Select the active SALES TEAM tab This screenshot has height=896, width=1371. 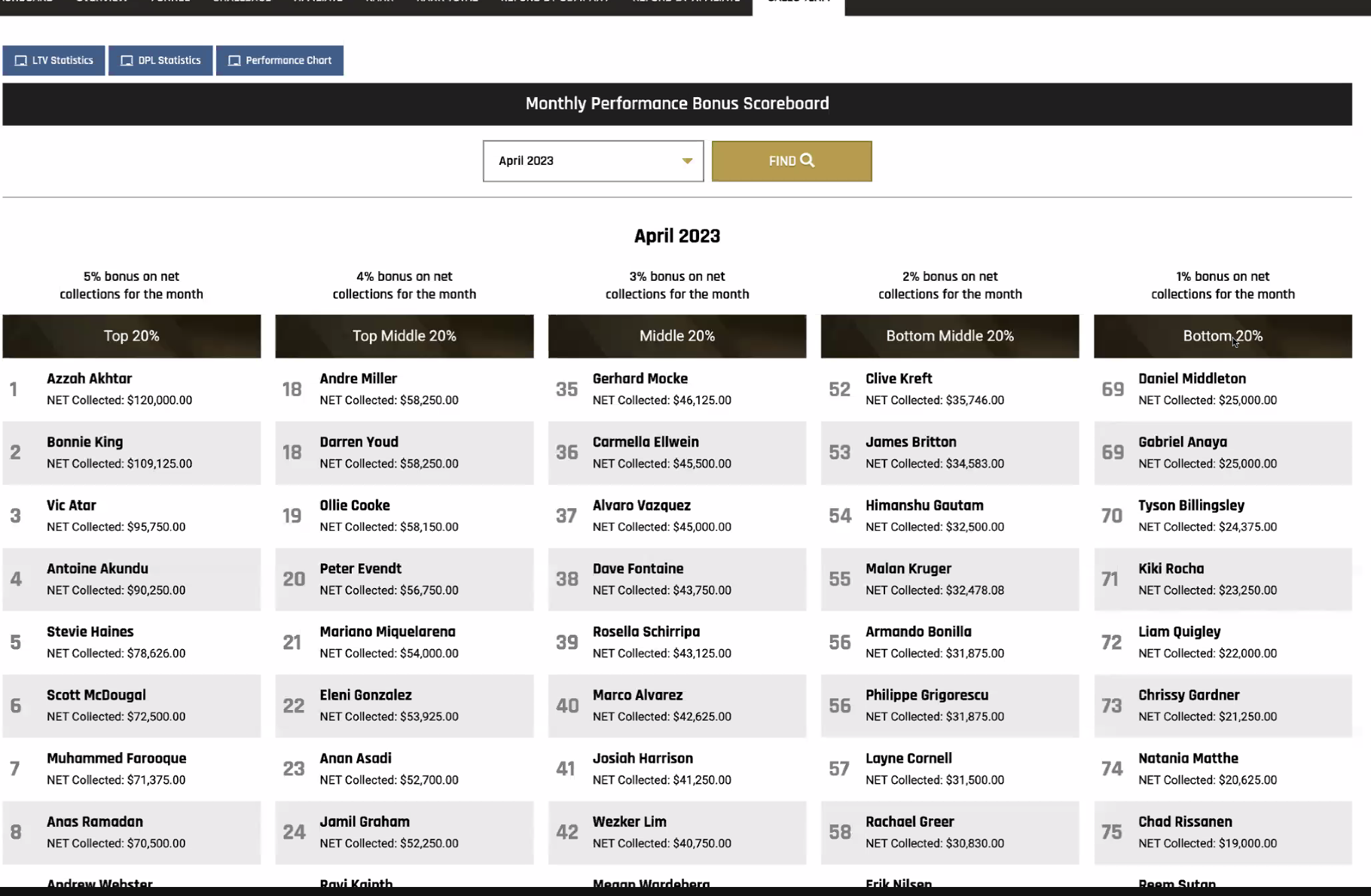(x=797, y=4)
